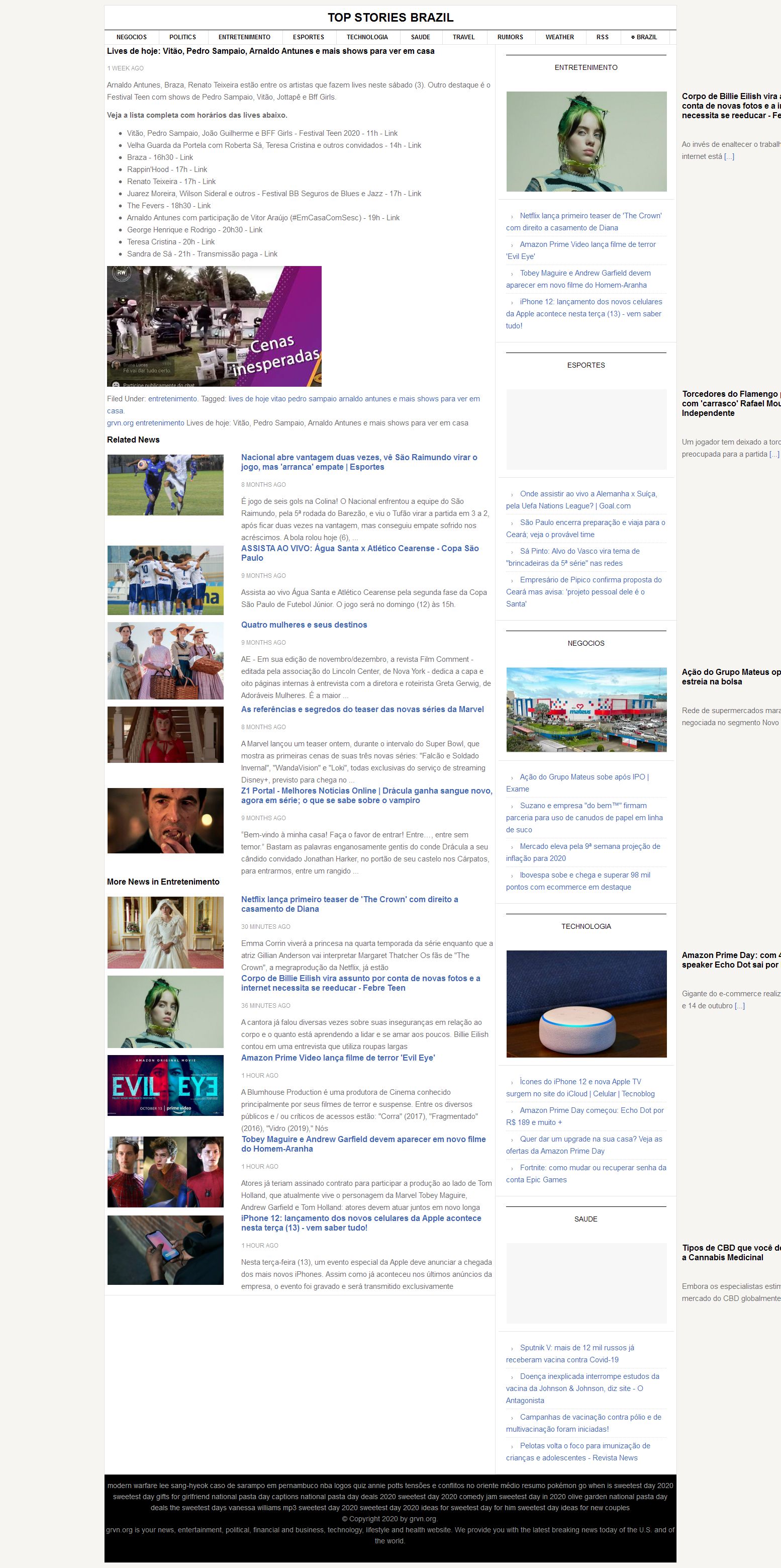Image resolution: width=781 pixels, height=1568 pixels.
Task: Click the Spider-Man actors thumbnail
Action: (x=165, y=1172)
